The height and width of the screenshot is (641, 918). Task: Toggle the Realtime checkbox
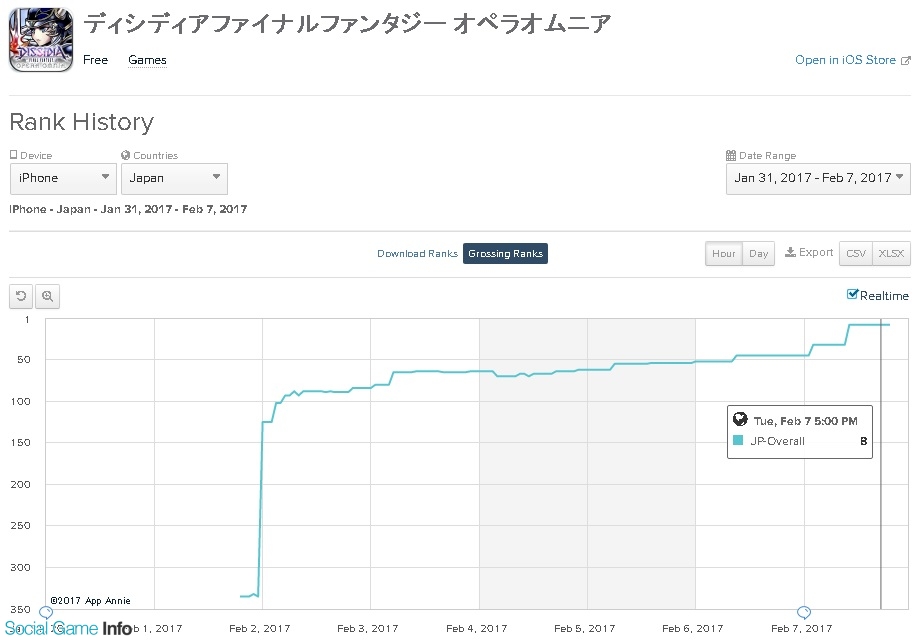tap(852, 294)
